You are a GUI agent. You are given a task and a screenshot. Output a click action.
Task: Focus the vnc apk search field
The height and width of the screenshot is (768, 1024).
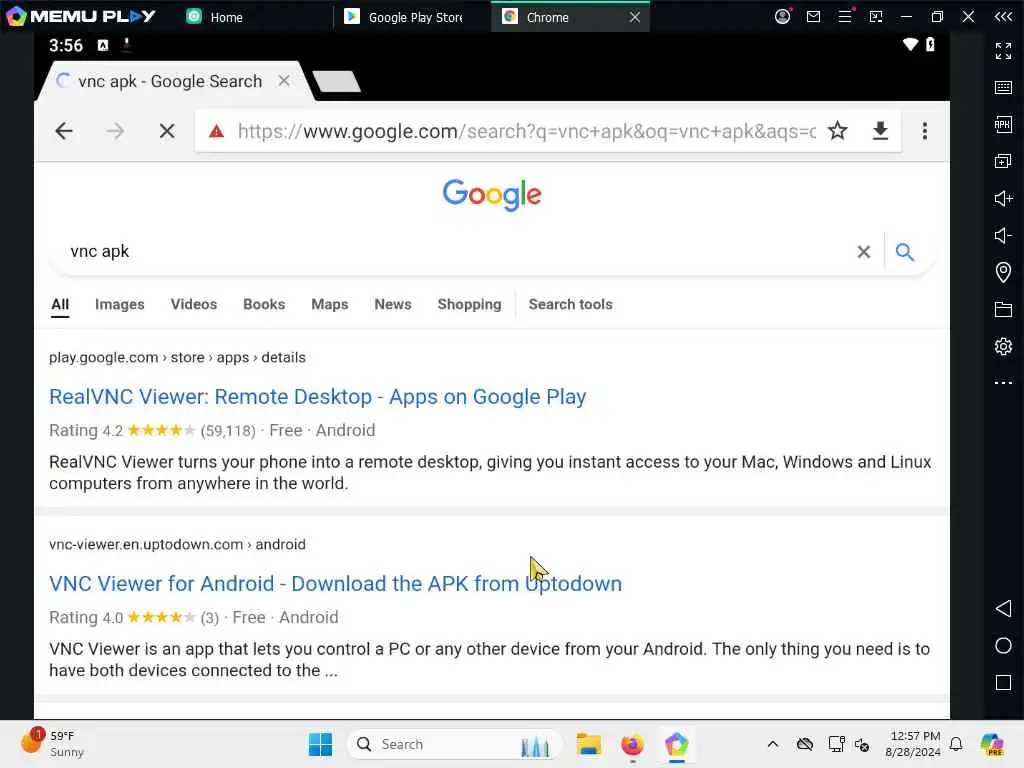click(457, 251)
